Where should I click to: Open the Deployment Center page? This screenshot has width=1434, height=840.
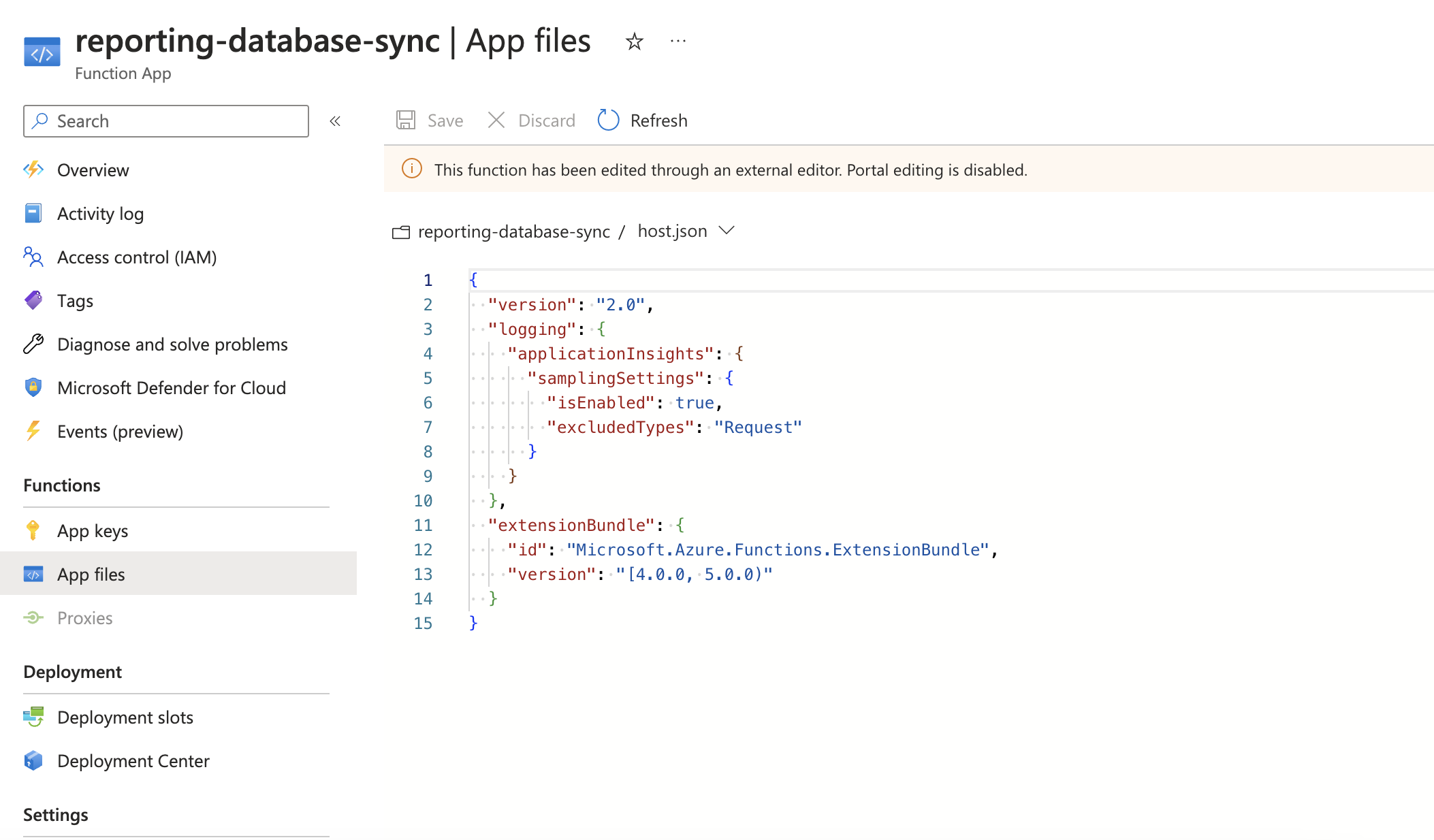coord(133,761)
